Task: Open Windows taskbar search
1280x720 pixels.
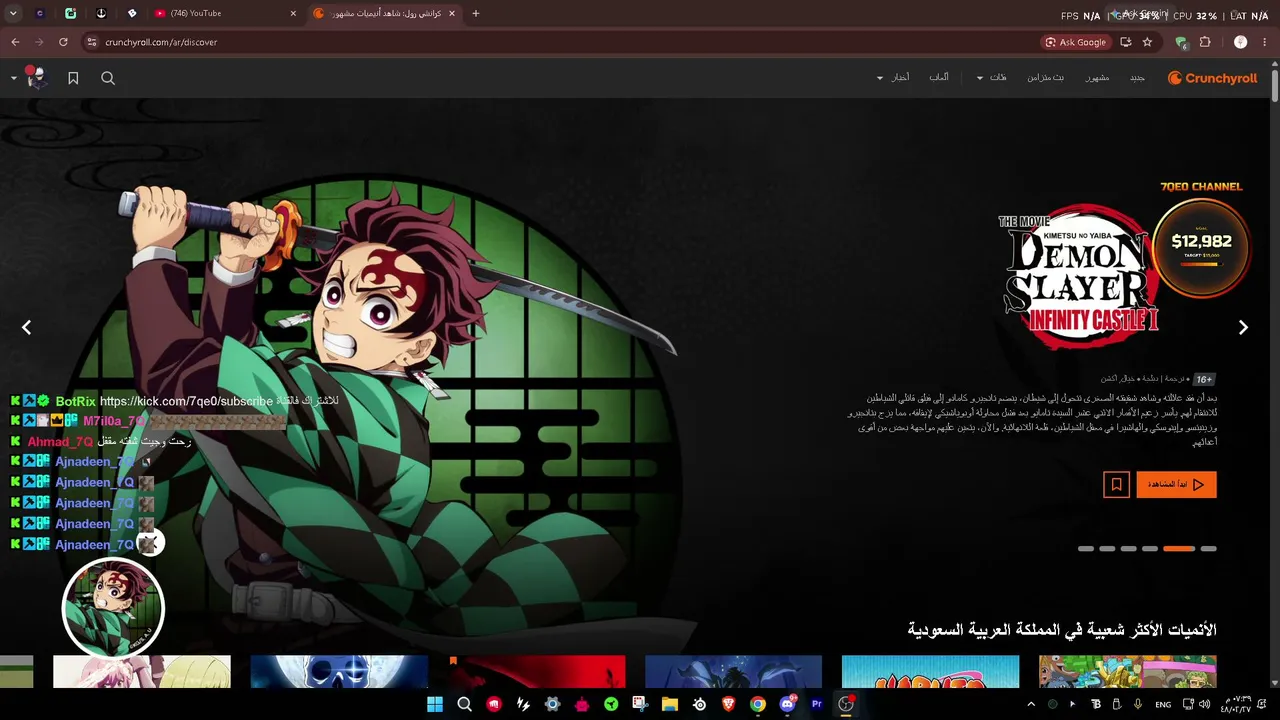Action: (x=464, y=704)
